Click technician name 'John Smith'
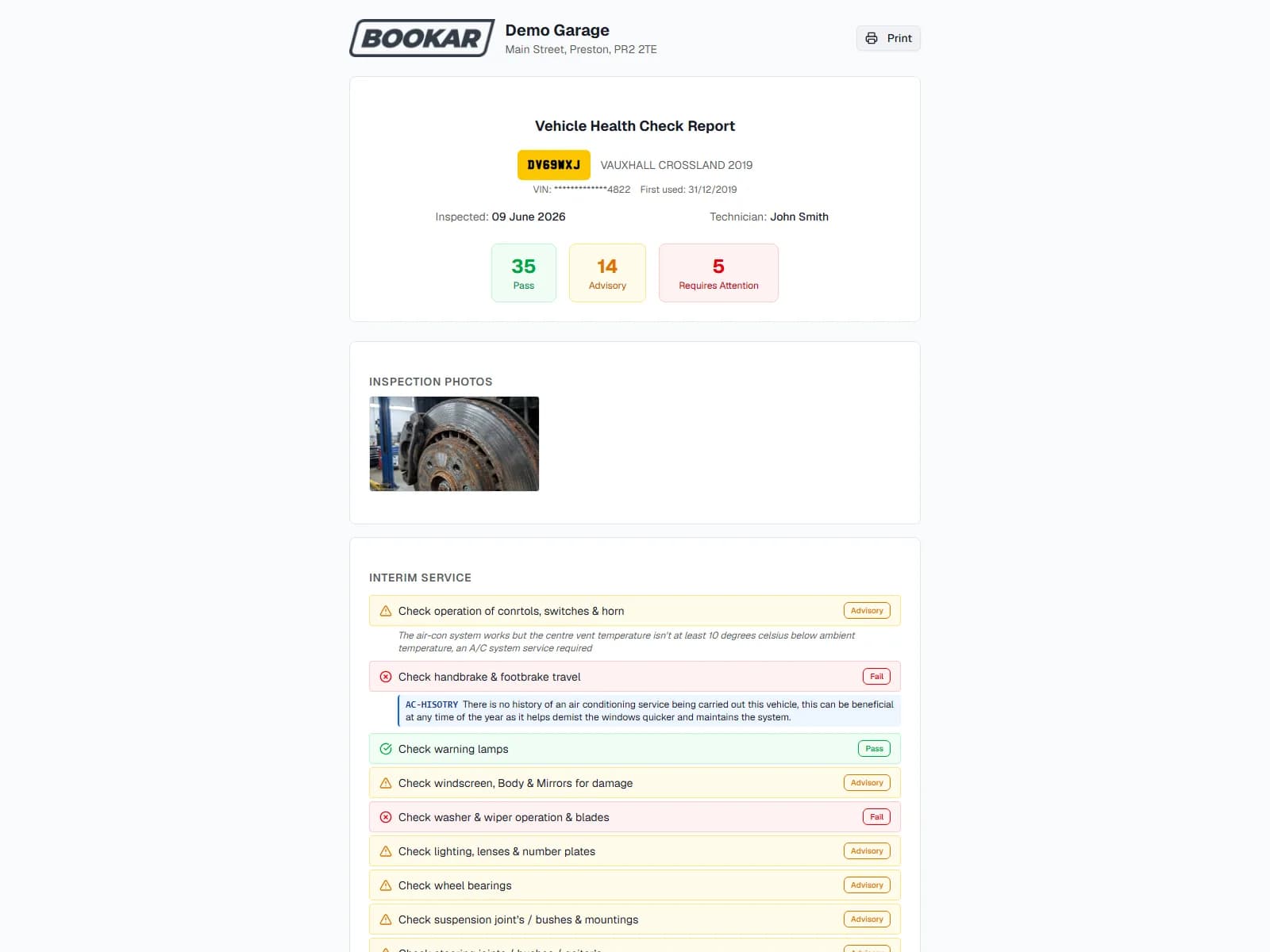Screen dimensions: 1270x952 (799, 217)
